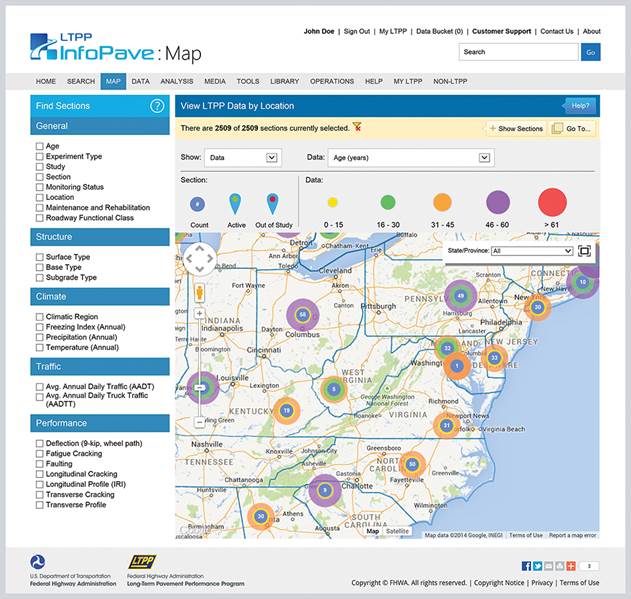Check Avg. Annual Daily Traffic (AADT)
631x599 pixels.
(x=39, y=386)
